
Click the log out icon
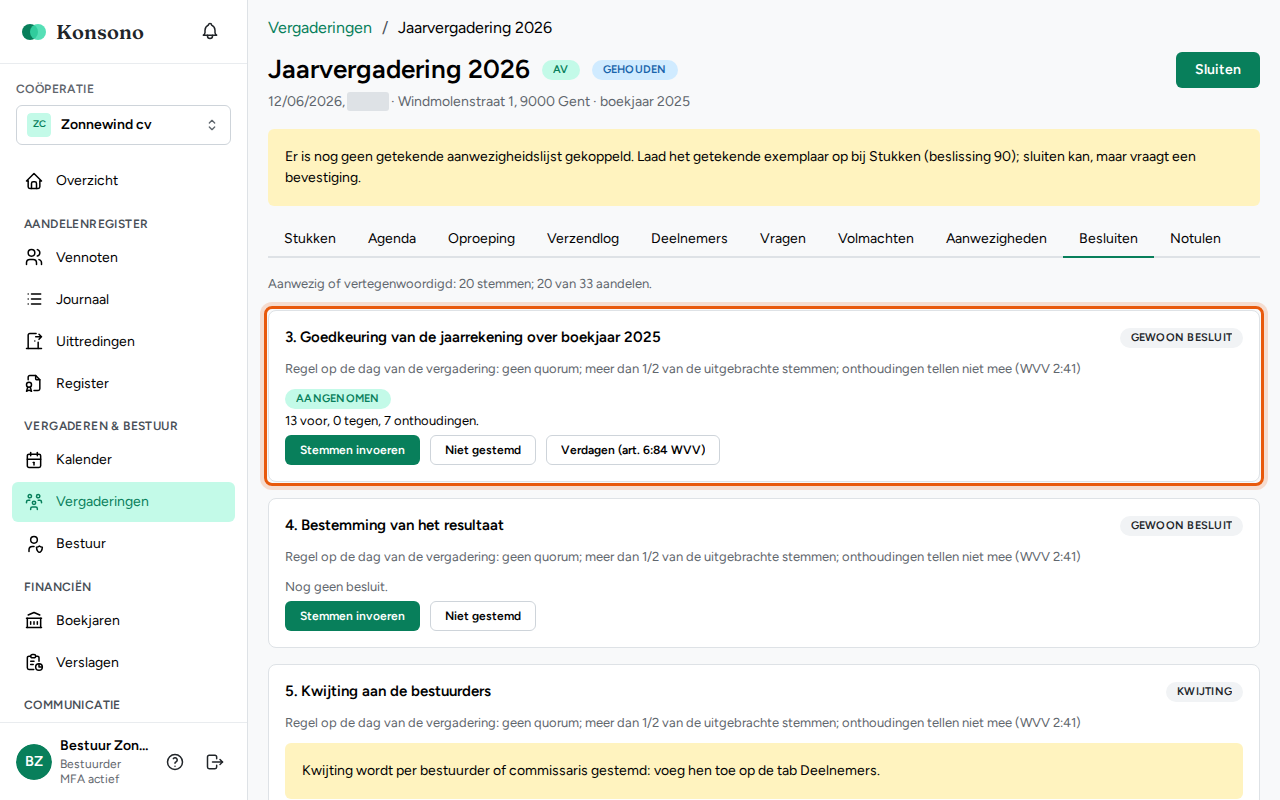[x=214, y=762]
